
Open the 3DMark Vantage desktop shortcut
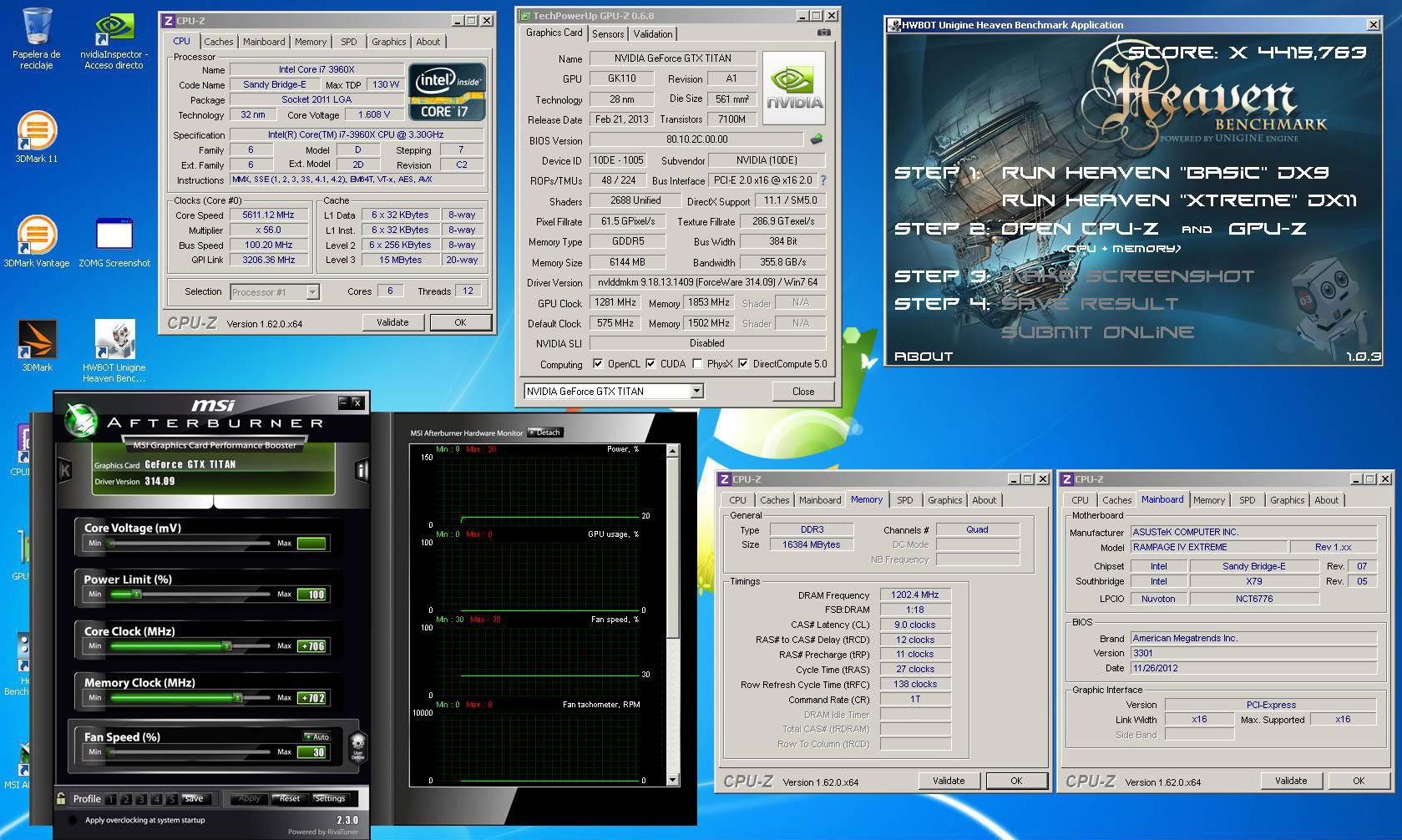pos(37,241)
